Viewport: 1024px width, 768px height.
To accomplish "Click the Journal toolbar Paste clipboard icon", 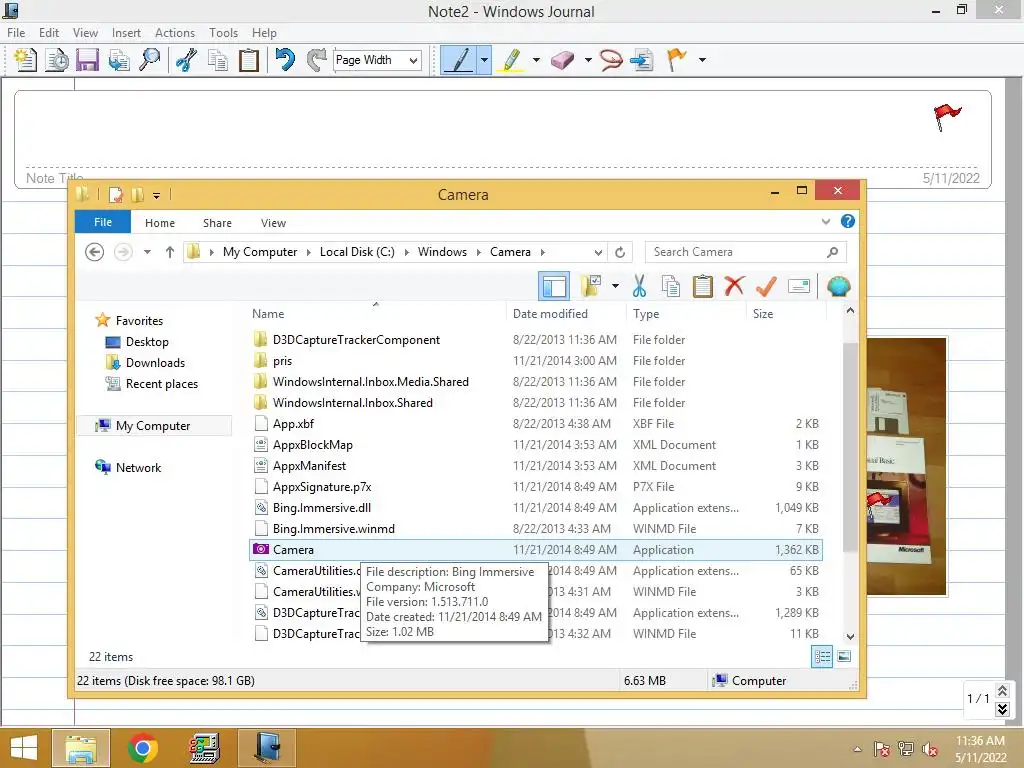I will pos(249,60).
